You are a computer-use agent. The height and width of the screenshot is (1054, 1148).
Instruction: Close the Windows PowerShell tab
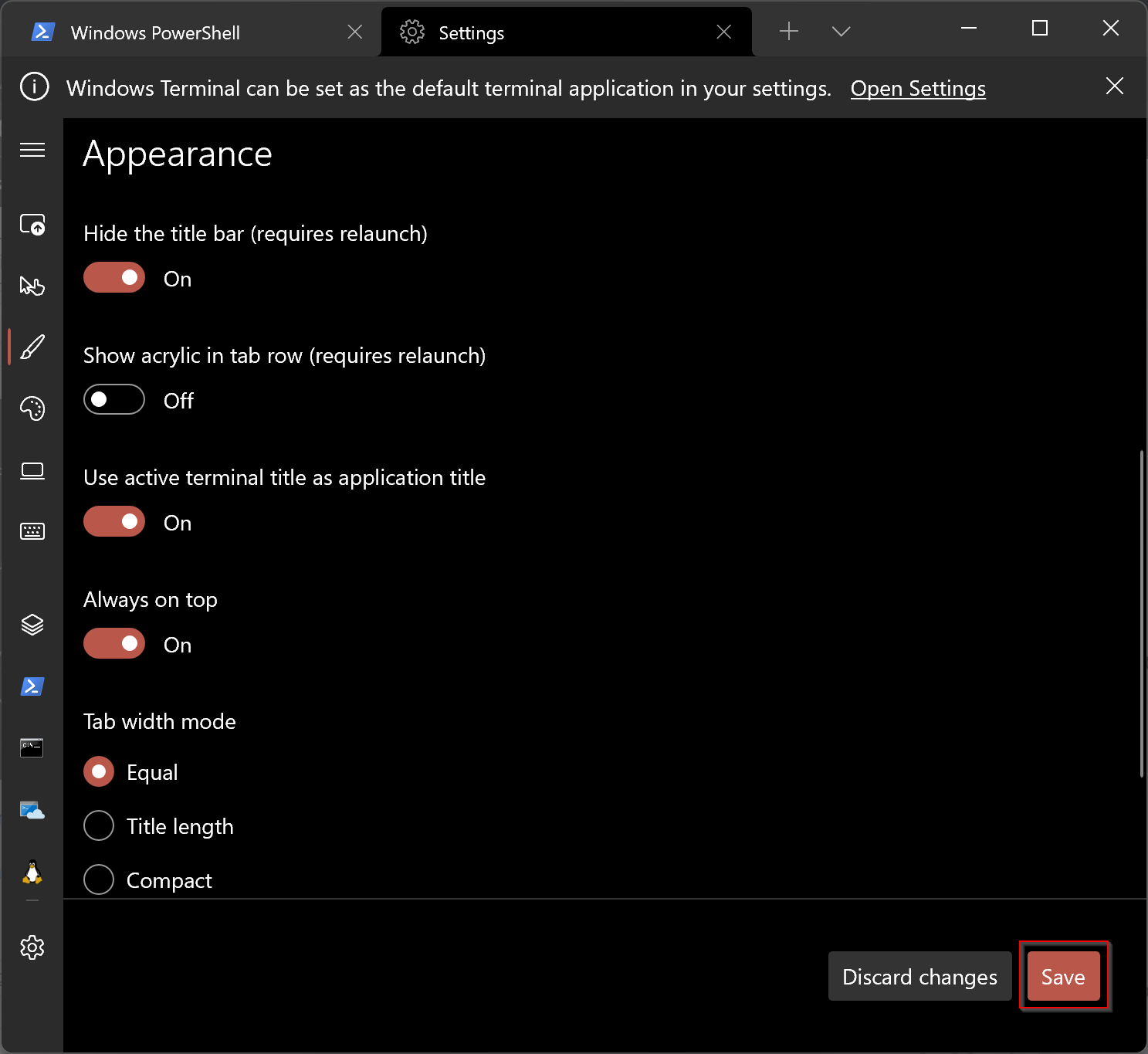click(355, 32)
